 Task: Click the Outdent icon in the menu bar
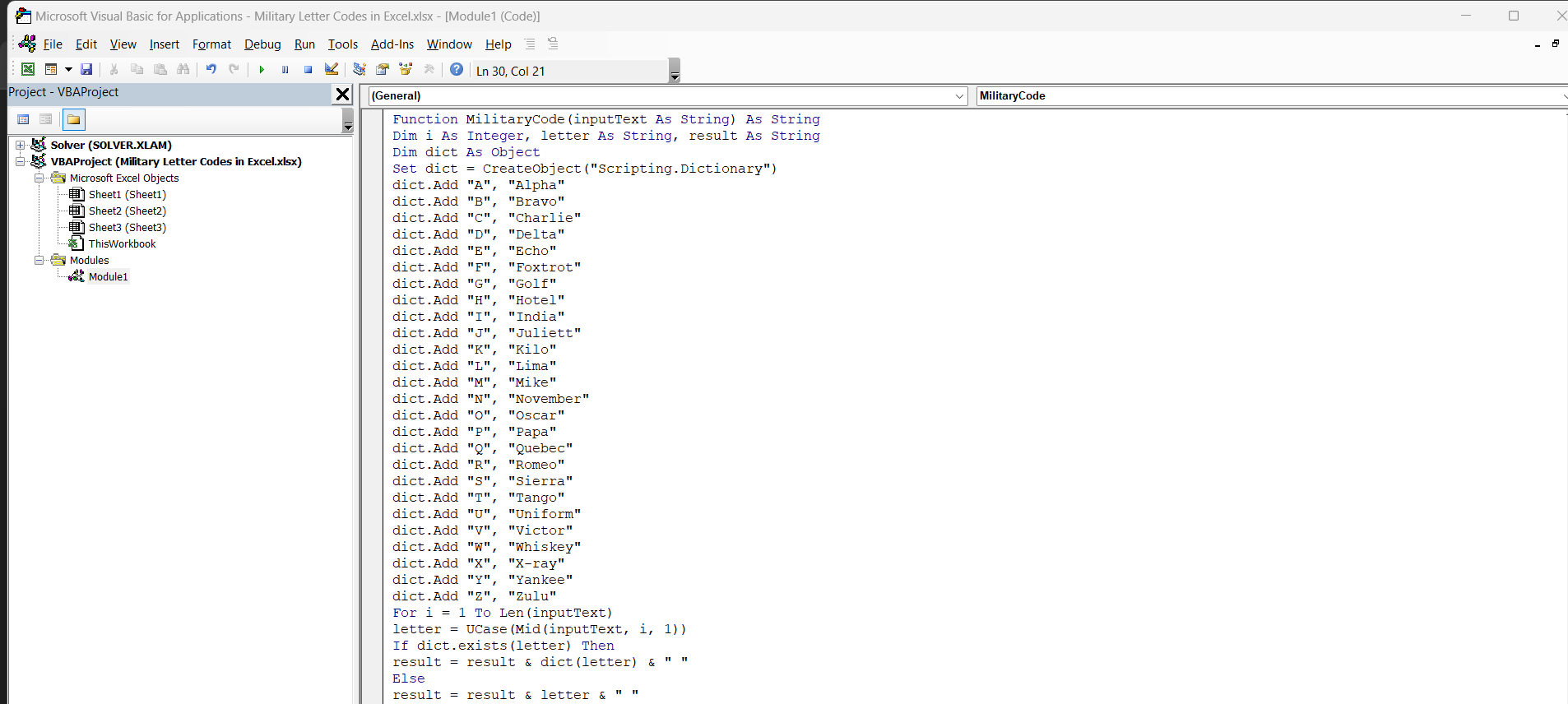[x=553, y=44]
